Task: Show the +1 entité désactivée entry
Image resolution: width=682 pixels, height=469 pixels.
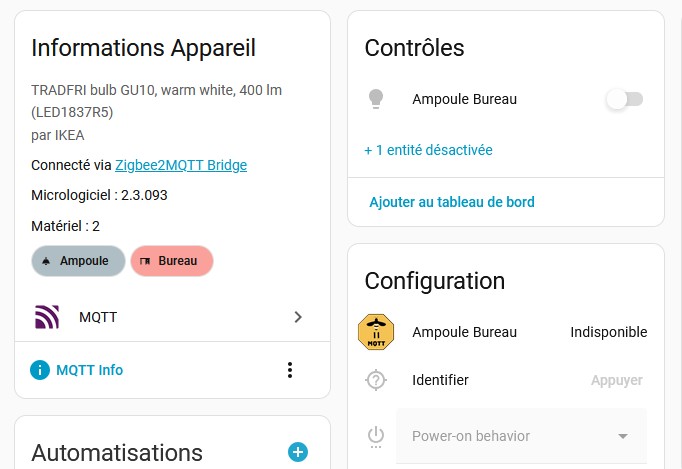Action: pos(428,150)
